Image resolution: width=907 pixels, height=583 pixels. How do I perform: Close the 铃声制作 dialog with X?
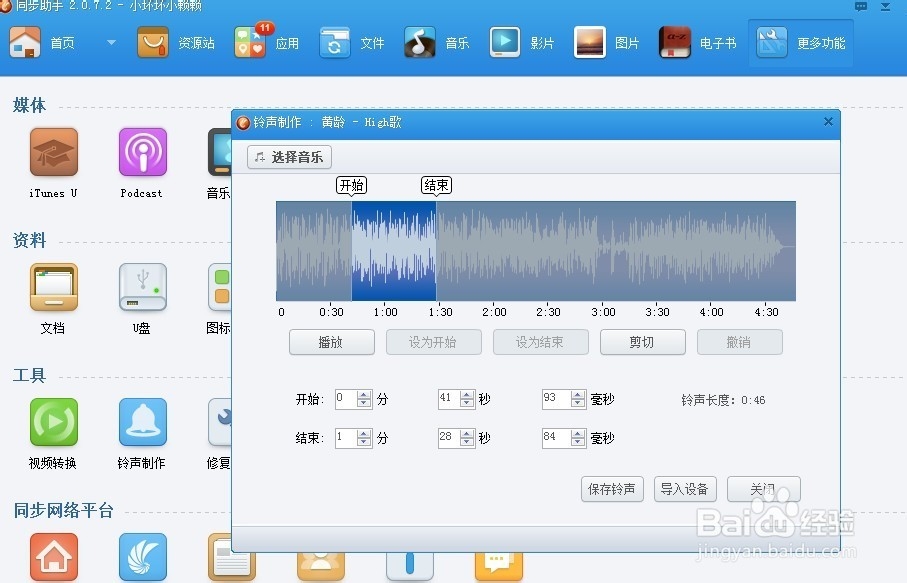pos(828,121)
